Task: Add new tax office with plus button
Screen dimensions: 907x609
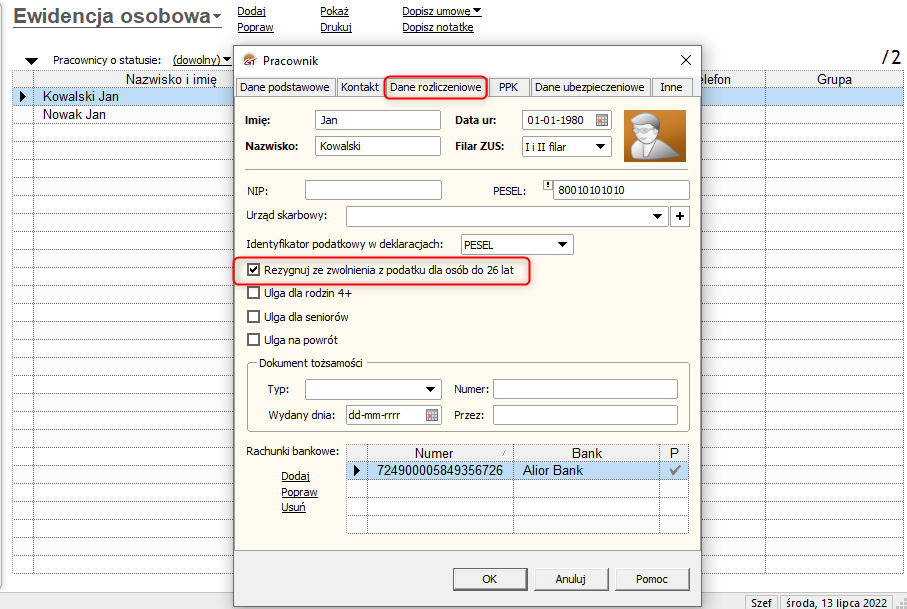Action: pyautogui.click(x=680, y=216)
